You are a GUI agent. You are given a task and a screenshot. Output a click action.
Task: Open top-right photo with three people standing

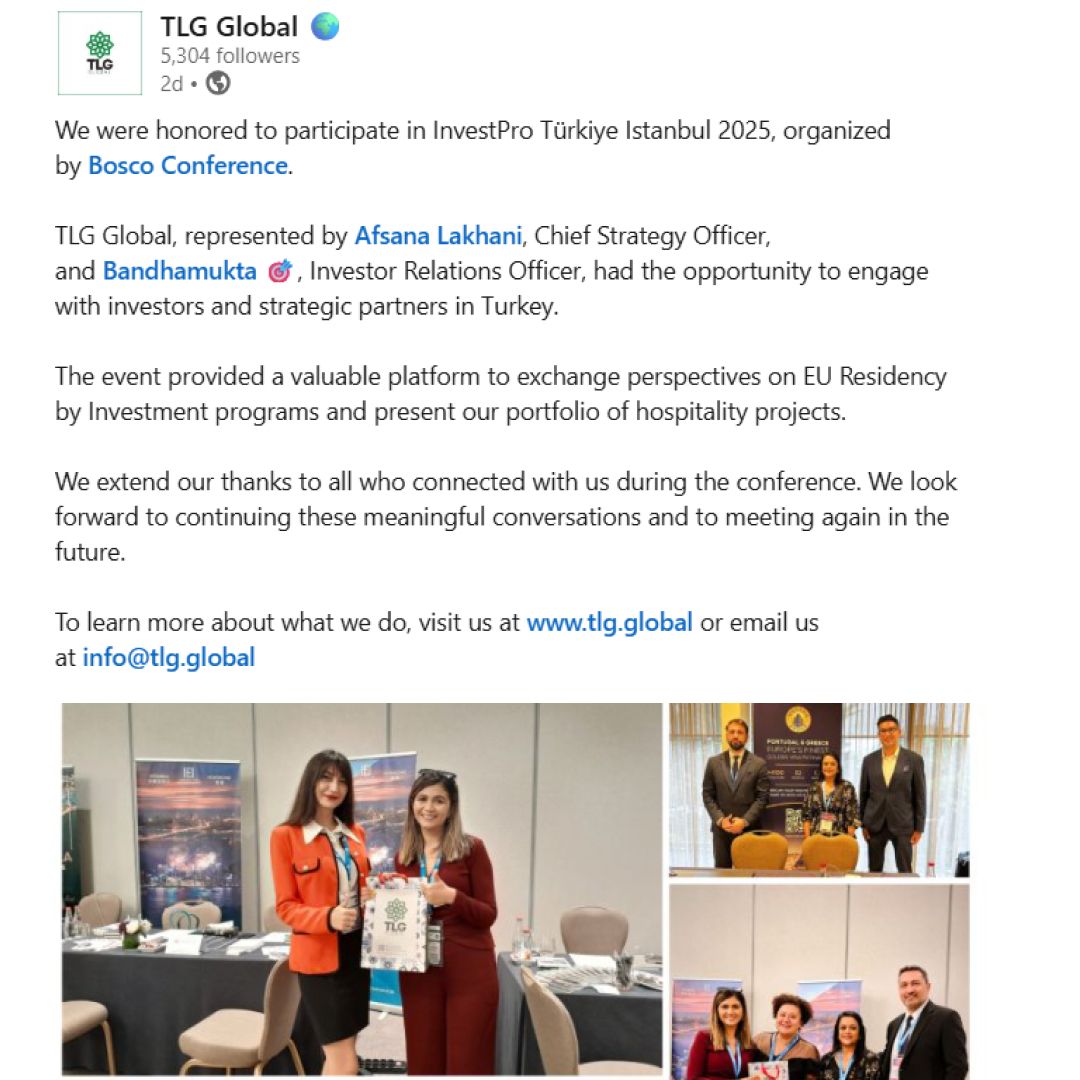[x=819, y=790]
